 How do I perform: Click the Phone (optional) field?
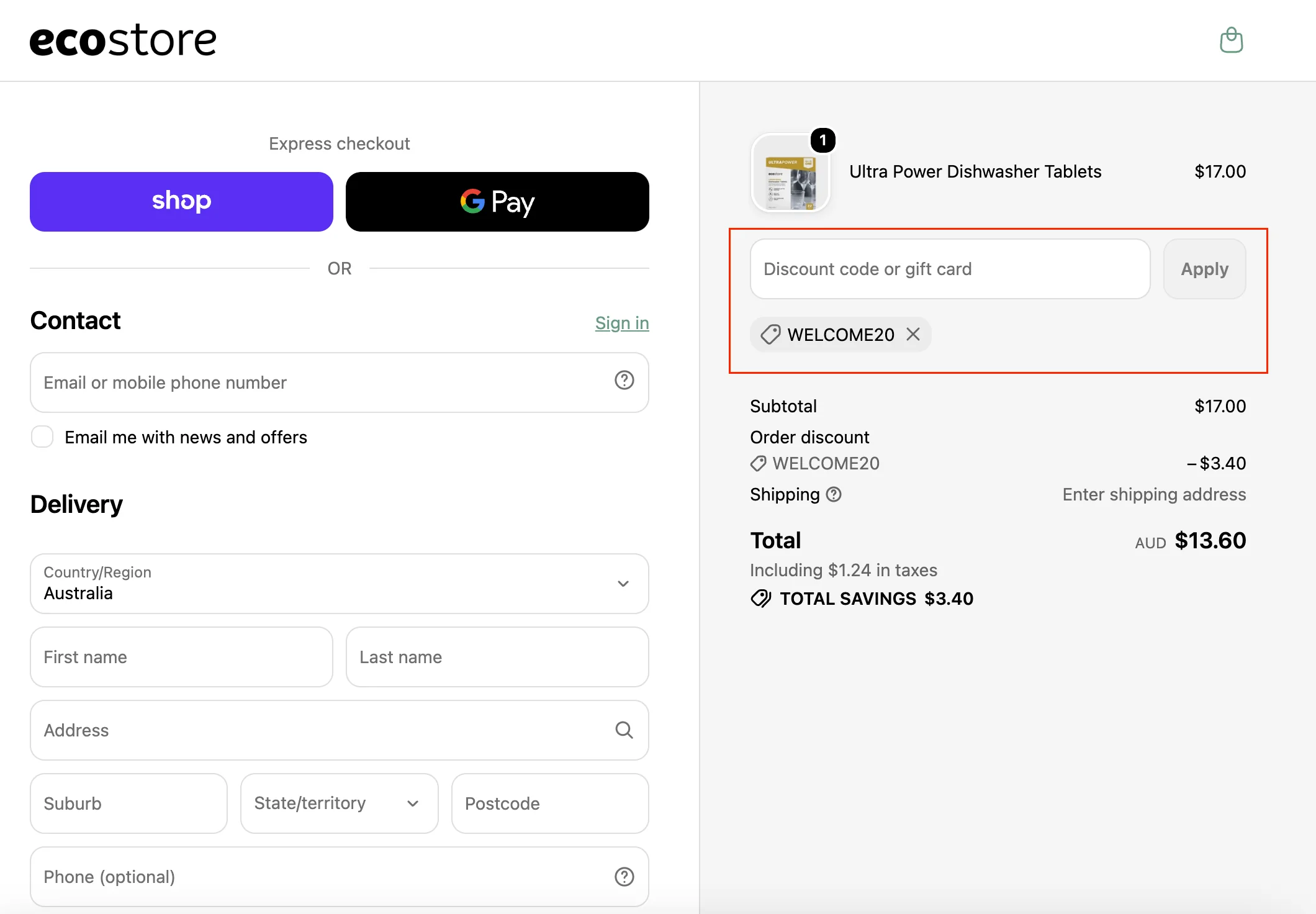click(340, 877)
